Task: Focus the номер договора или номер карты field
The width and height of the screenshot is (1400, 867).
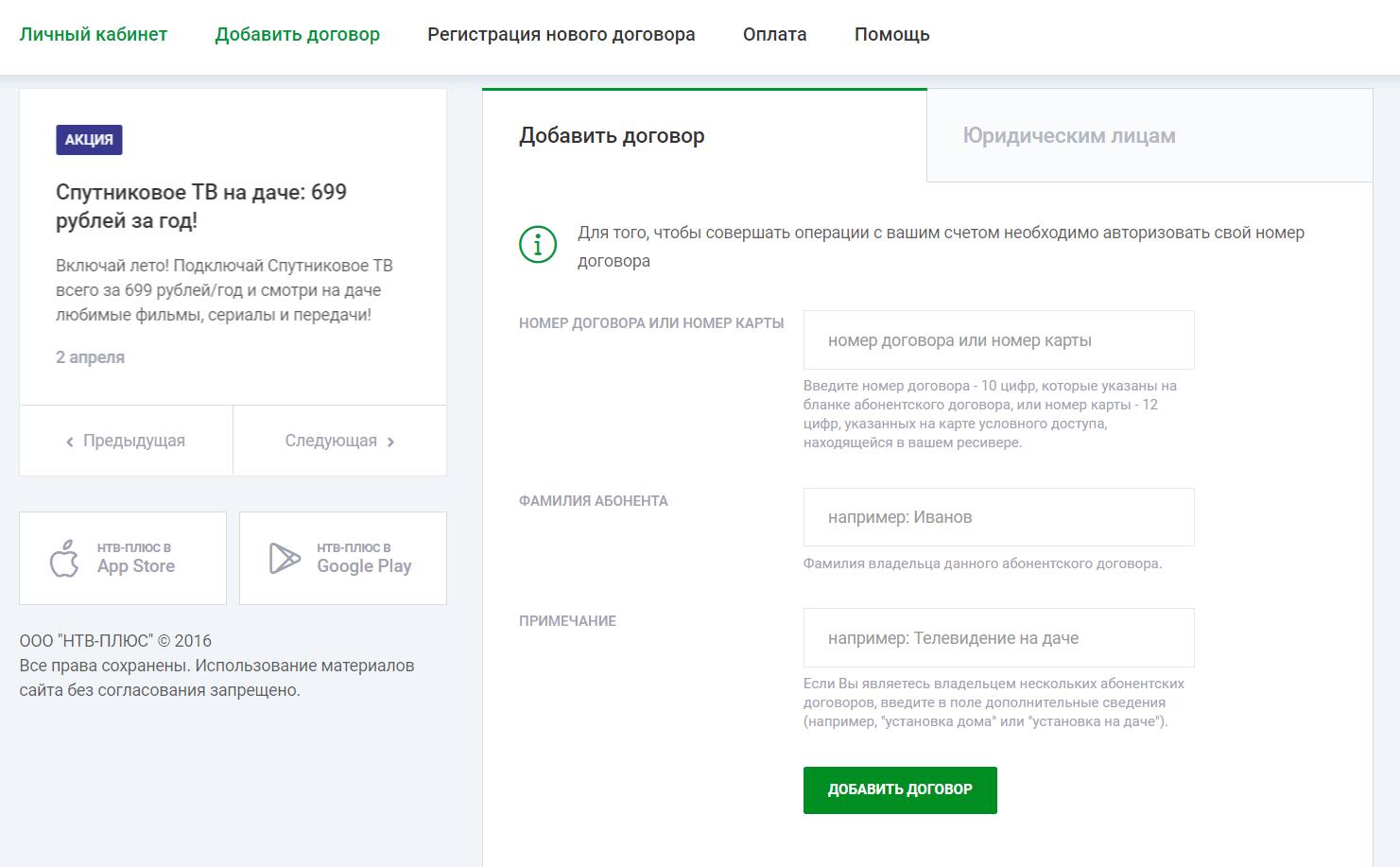Action: pyautogui.click(x=999, y=340)
